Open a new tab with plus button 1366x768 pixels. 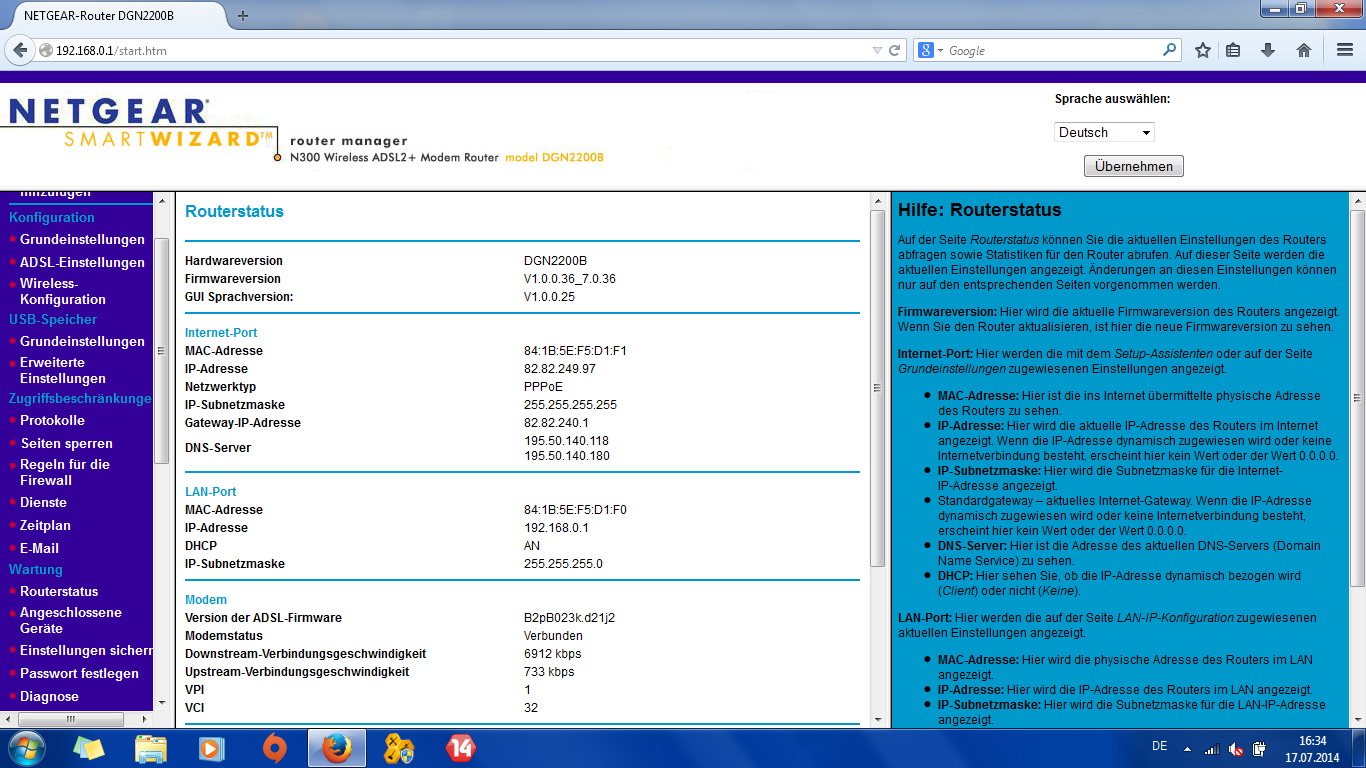coord(243,16)
